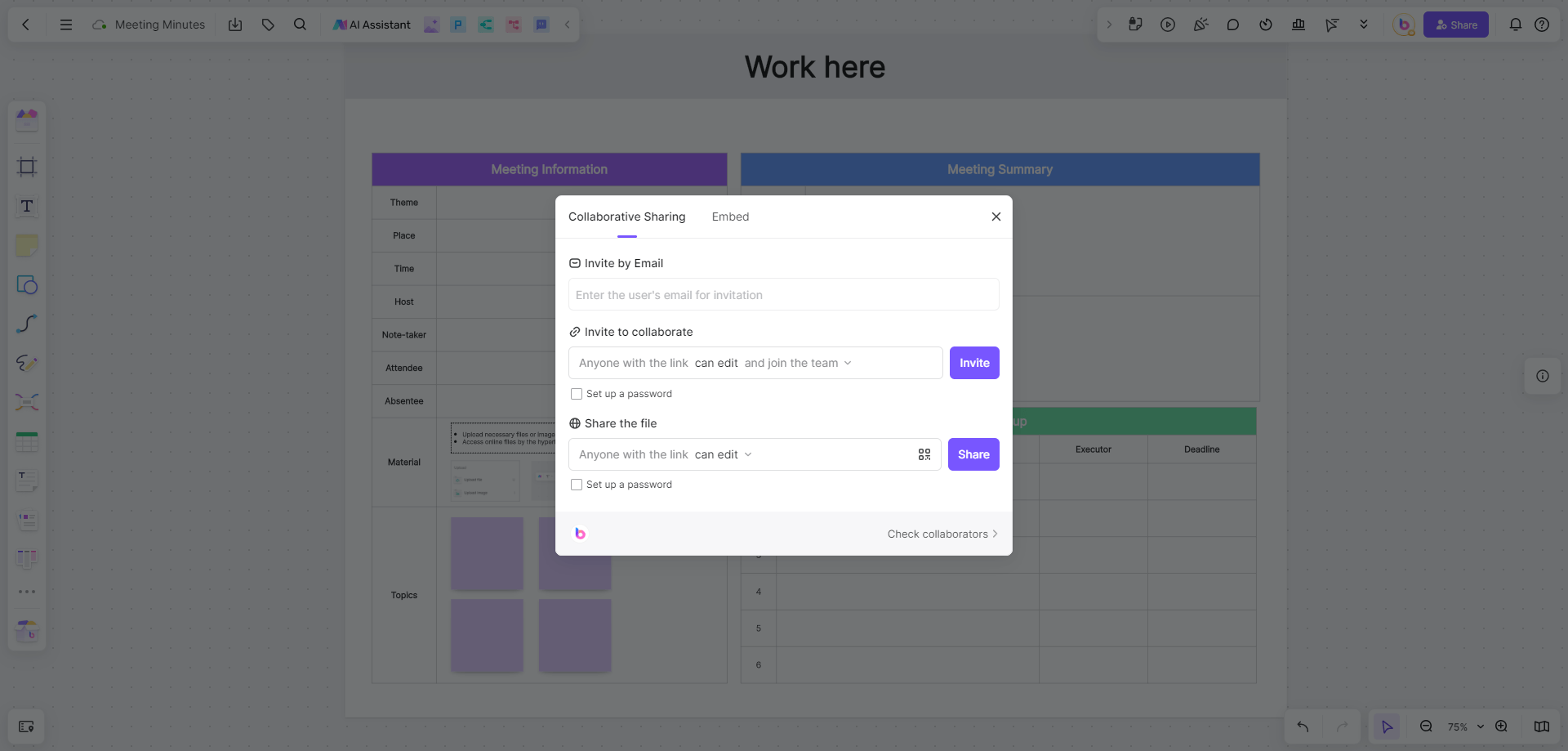Screen dimensions: 1568x751
Task: Click the Meeting Information table header
Action: pyautogui.click(x=549, y=169)
